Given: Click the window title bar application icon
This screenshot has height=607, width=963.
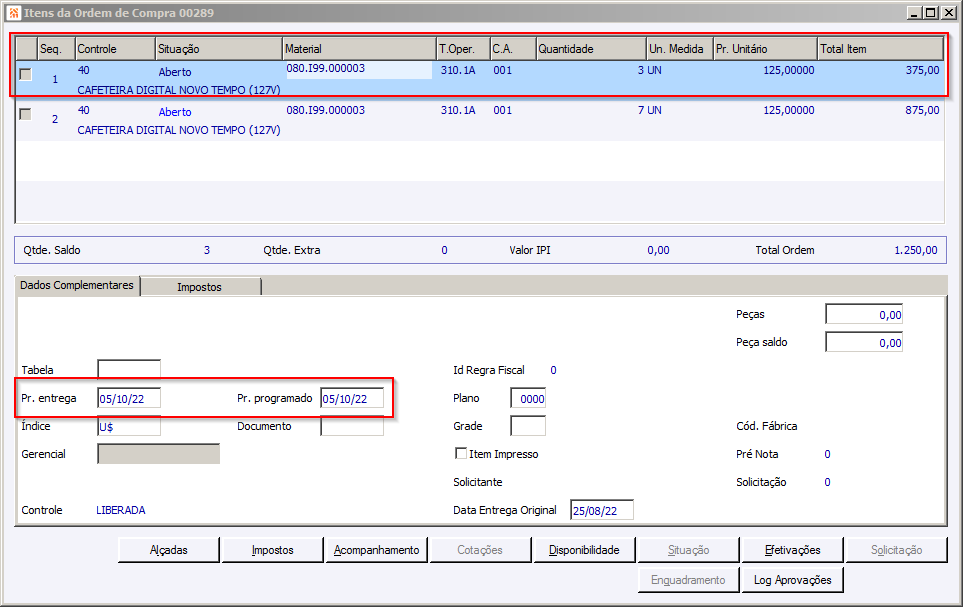Looking at the screenshot, I should pyautogui.click(x=12, y=13).
